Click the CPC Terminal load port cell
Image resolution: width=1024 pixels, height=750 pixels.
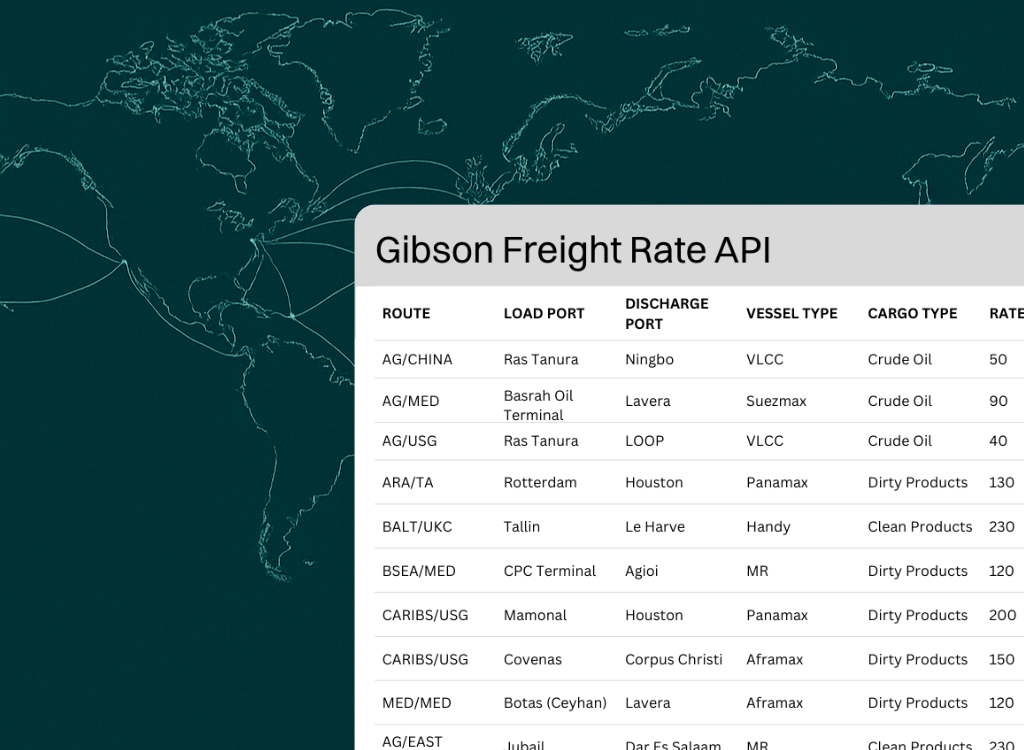point(549,571)
